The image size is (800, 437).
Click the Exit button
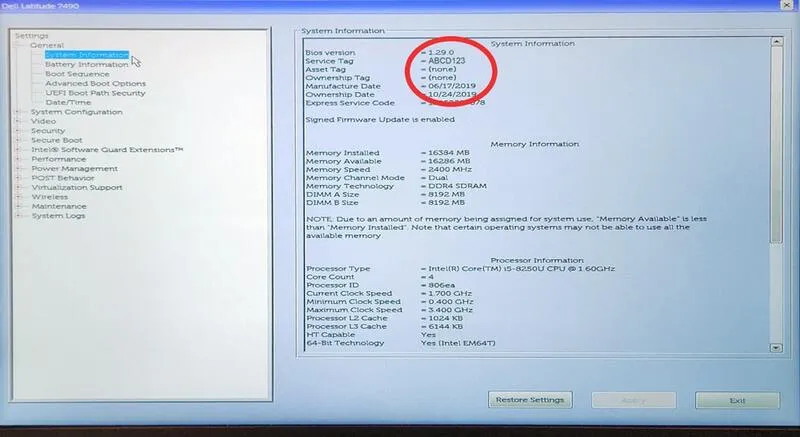(737, 400)
